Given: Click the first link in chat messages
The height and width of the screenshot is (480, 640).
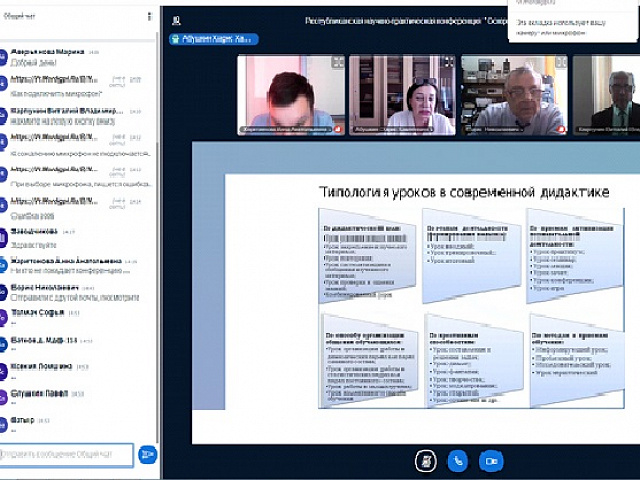Looking at the screenshot, I should (x=52, y=77).
